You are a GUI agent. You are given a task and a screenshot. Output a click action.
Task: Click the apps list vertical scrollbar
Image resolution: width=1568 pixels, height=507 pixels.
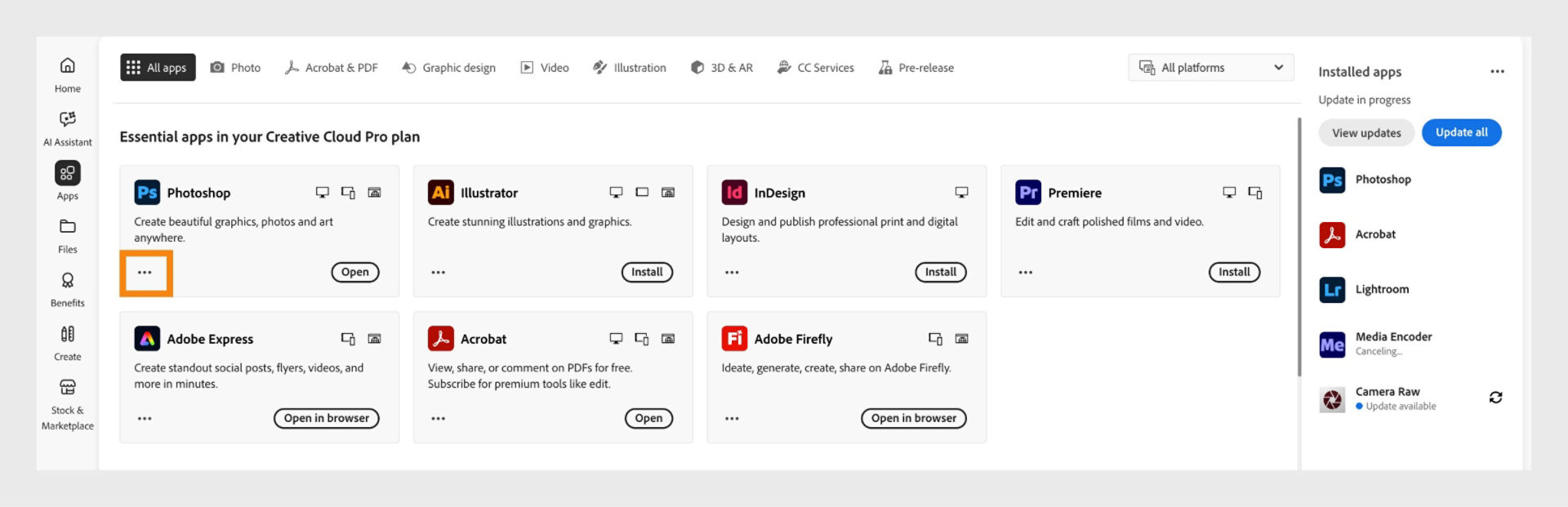(1299, 247)
